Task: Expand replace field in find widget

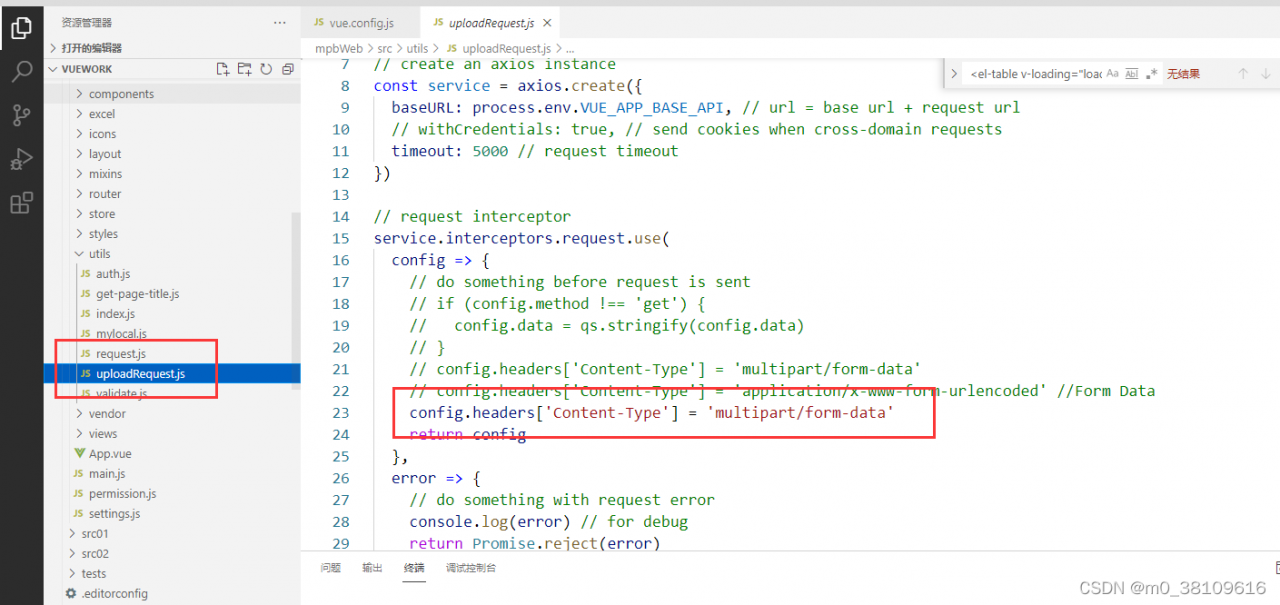Action: click(x=955, y=73)
